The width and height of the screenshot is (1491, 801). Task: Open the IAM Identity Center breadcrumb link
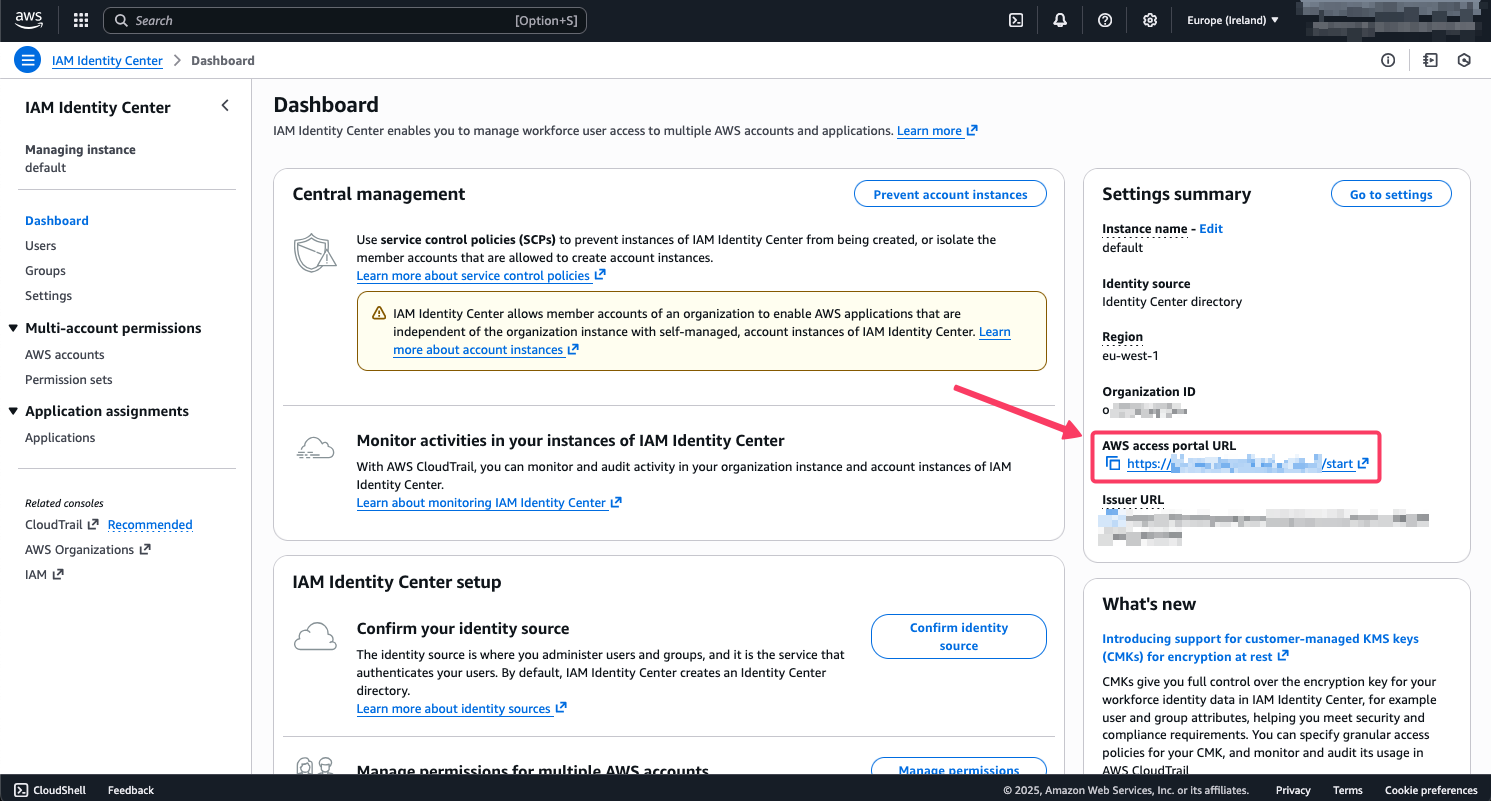pyautogui.click(x=107, y=60)
